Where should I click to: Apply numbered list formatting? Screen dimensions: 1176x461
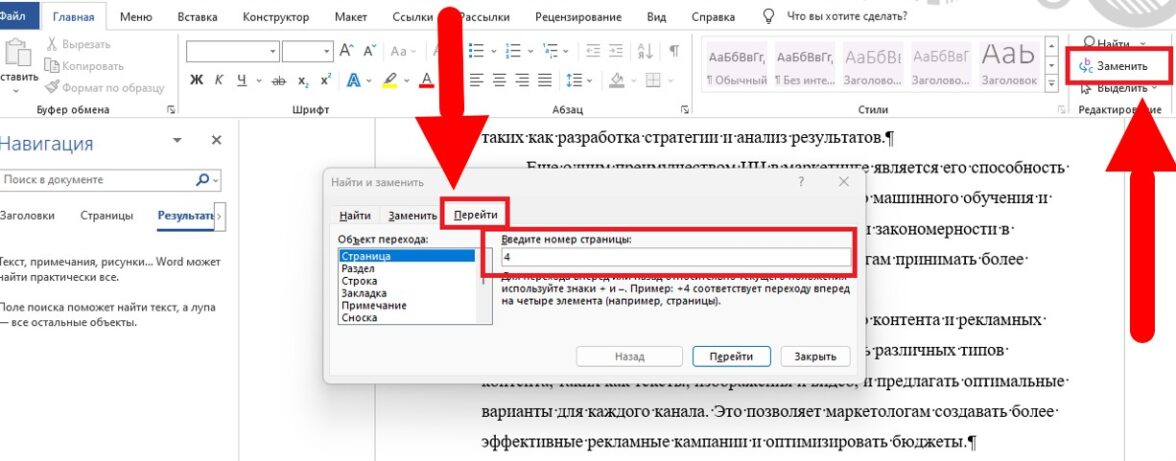click(514, 51)
